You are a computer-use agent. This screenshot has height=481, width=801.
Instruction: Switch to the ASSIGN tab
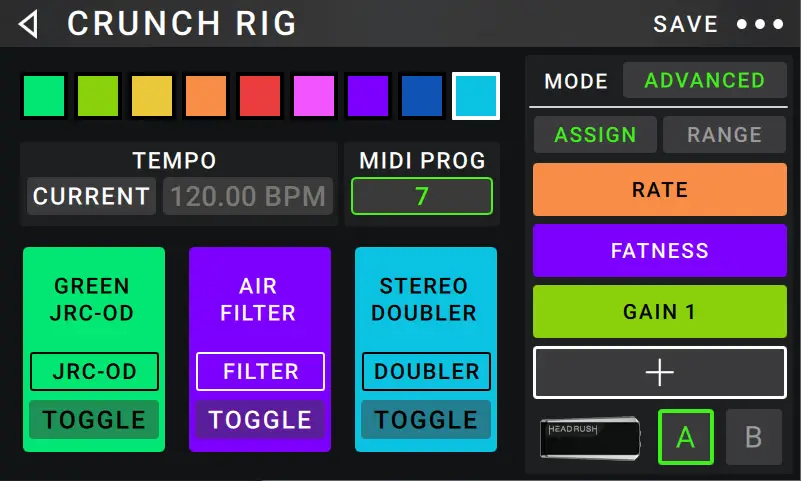(595, 135)
